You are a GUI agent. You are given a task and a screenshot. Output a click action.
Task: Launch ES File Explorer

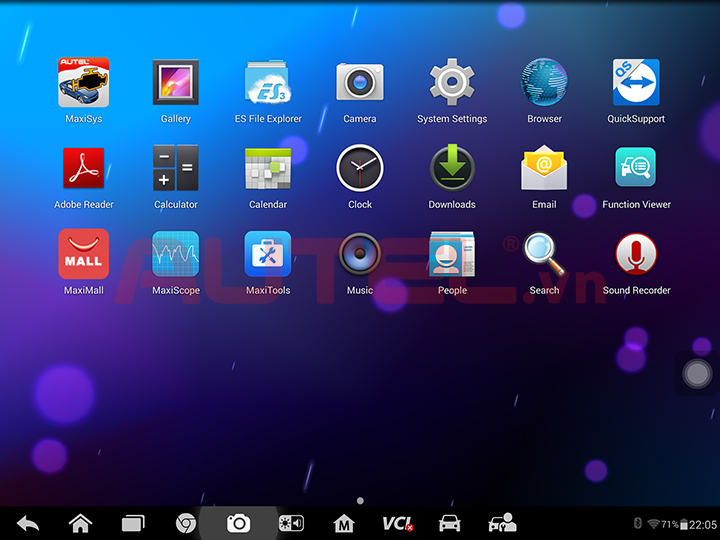[x=268, y=83]
